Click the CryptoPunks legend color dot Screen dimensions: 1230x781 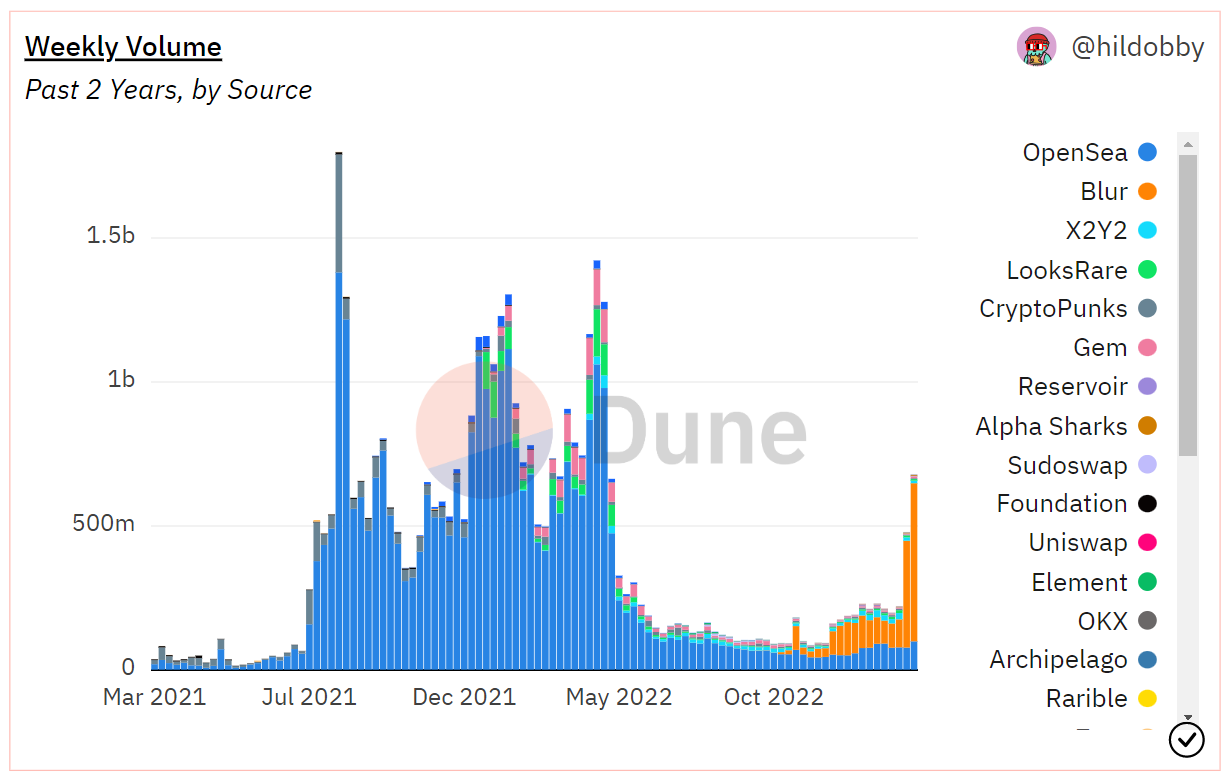(x=1147, y=309)
